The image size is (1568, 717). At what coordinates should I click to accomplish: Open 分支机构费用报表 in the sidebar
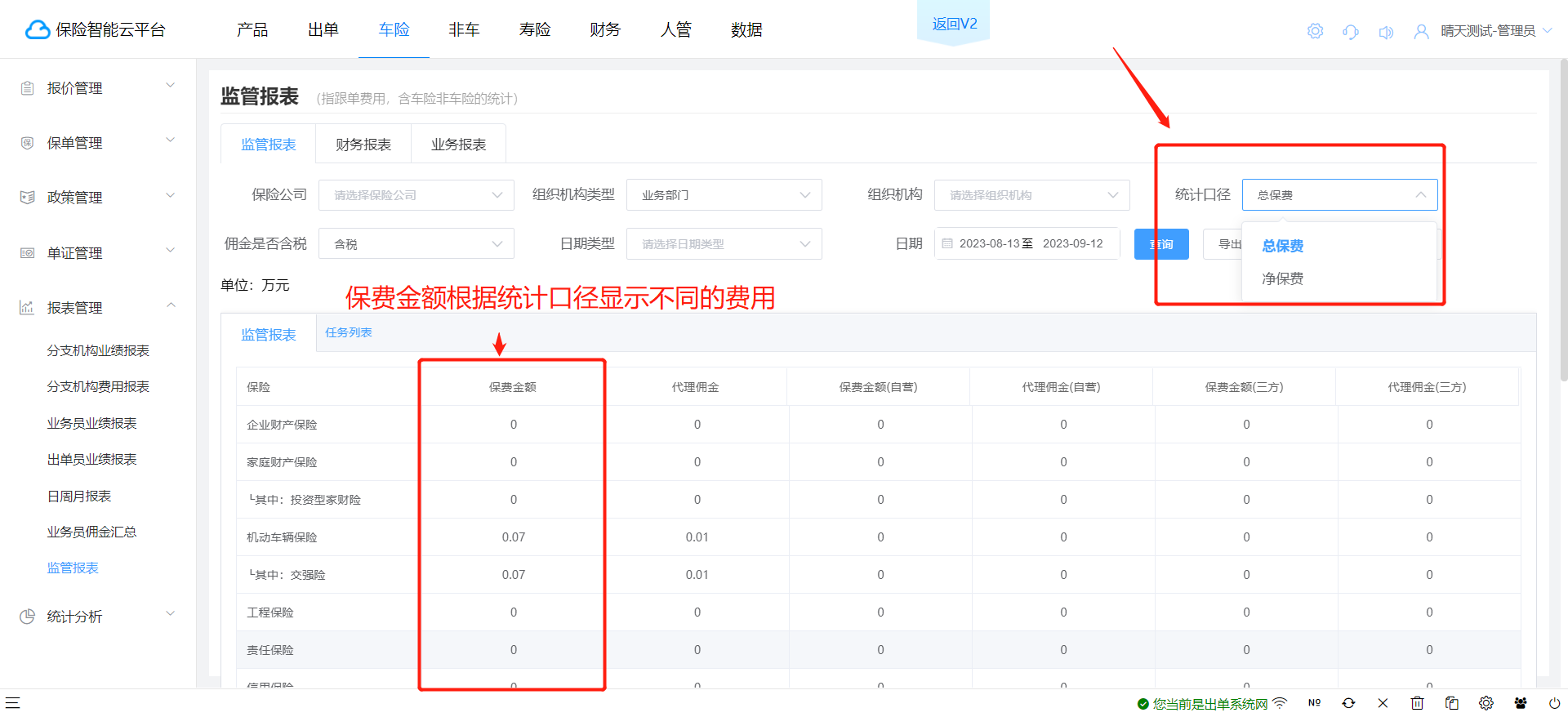click(x=98, y=386)
